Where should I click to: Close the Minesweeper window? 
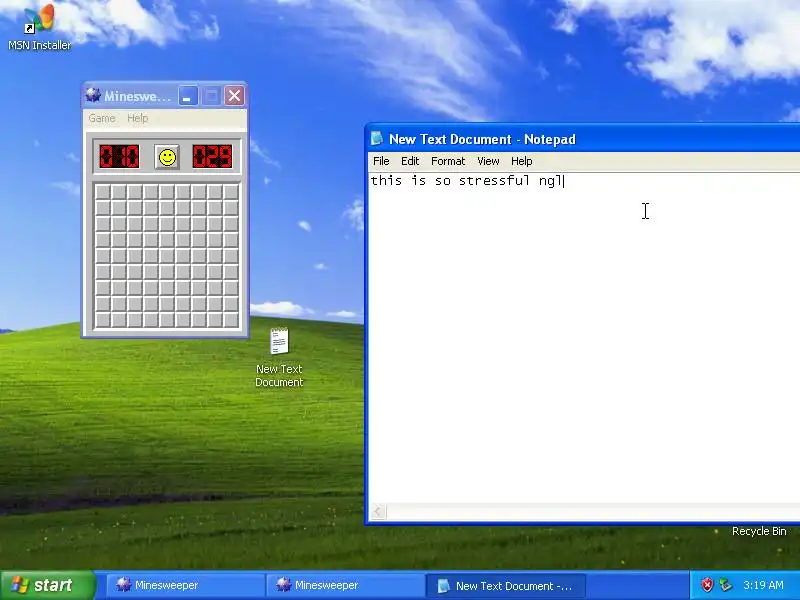click(x=235, y=95)
